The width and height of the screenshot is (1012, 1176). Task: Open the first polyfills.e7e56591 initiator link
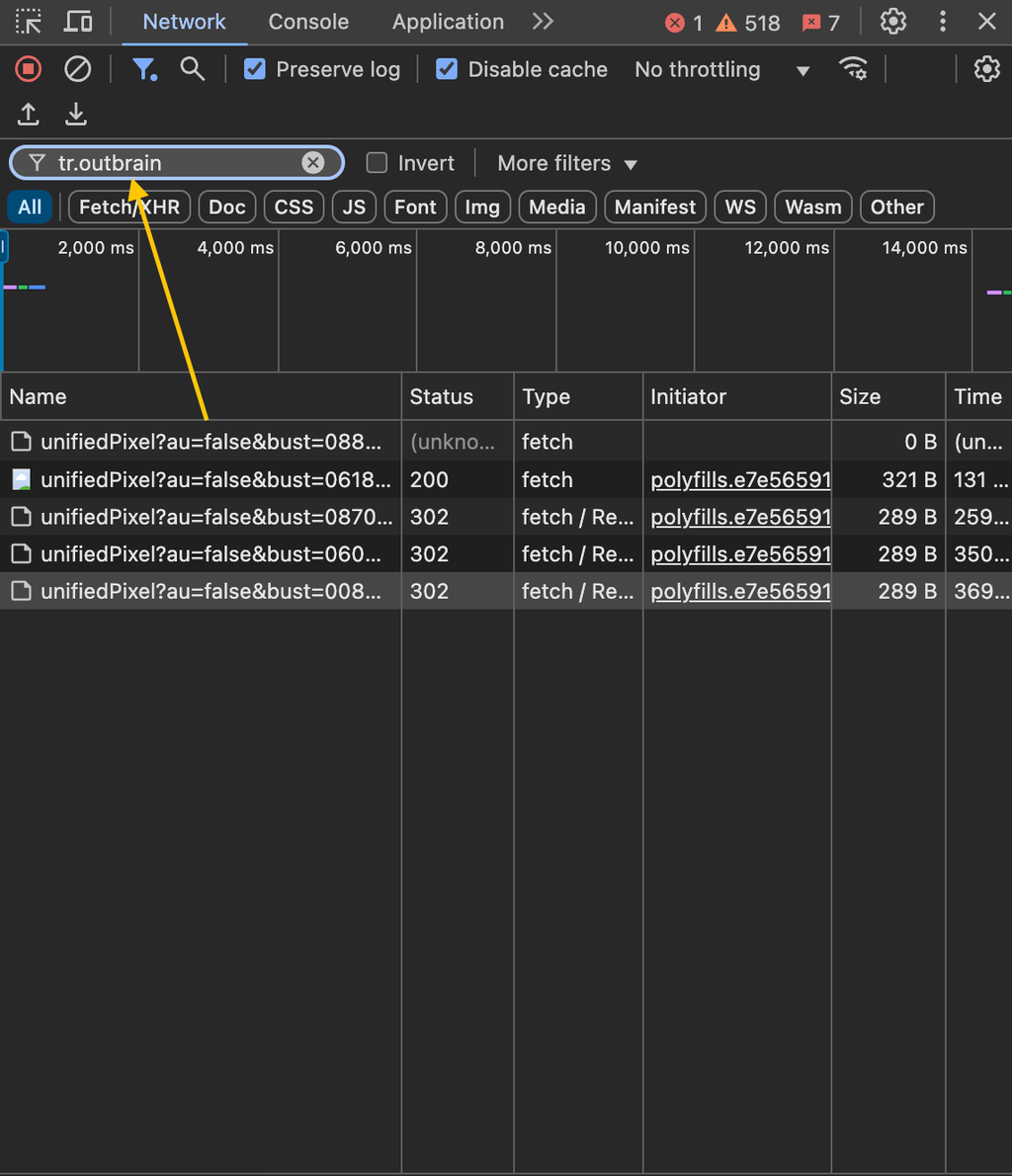(740, 480)
